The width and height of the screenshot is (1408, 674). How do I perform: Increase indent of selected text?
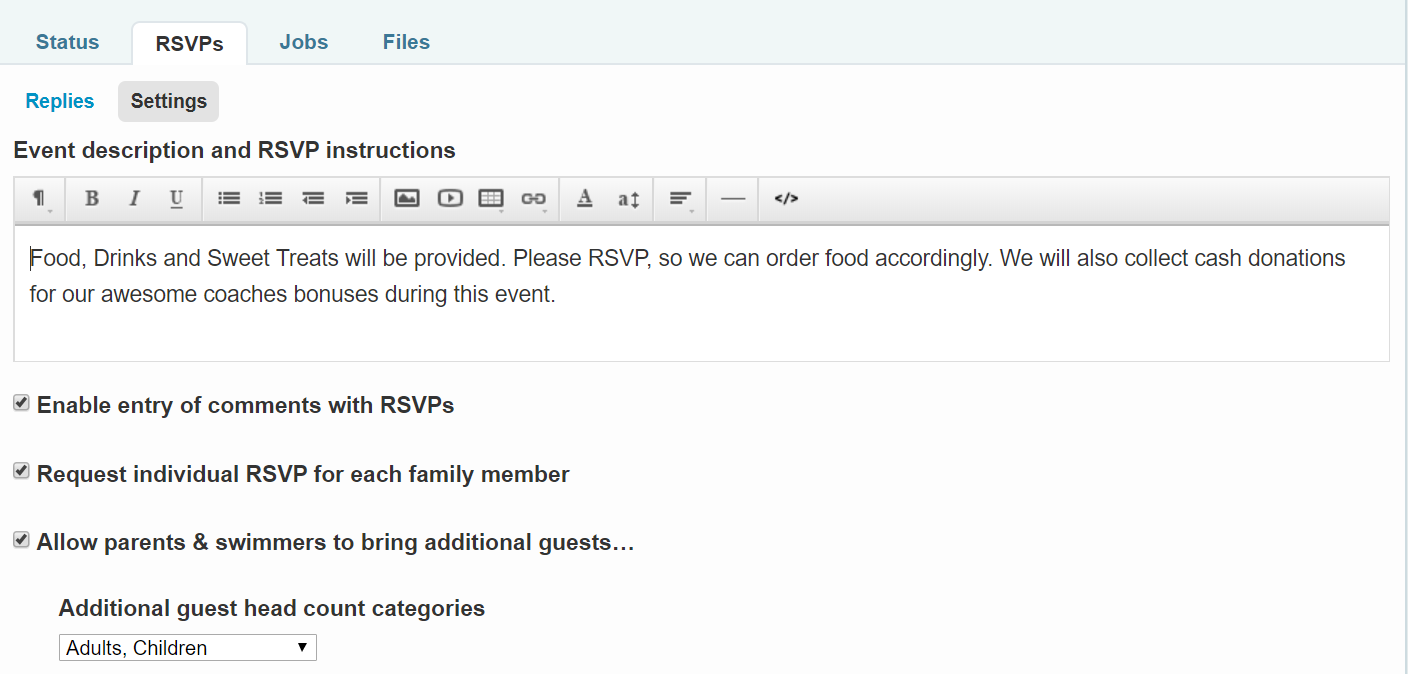click(x=356, y=198)
